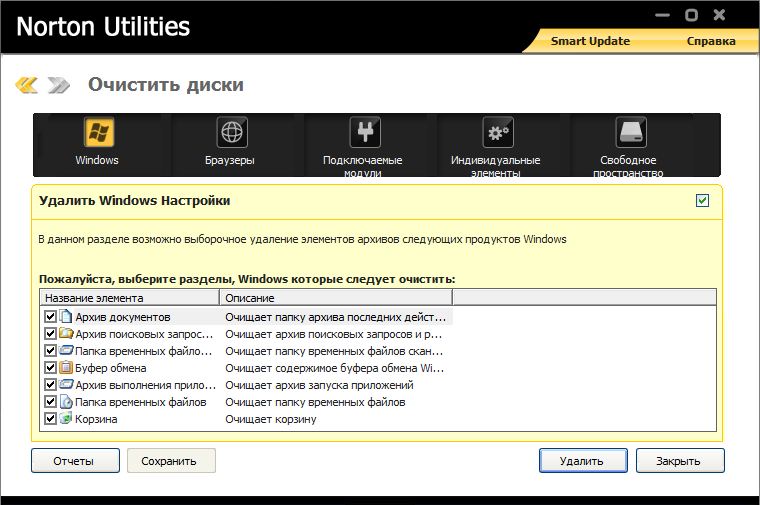Select Свободное пространство disk icon
760x505 pixels.
pos(630,133)
